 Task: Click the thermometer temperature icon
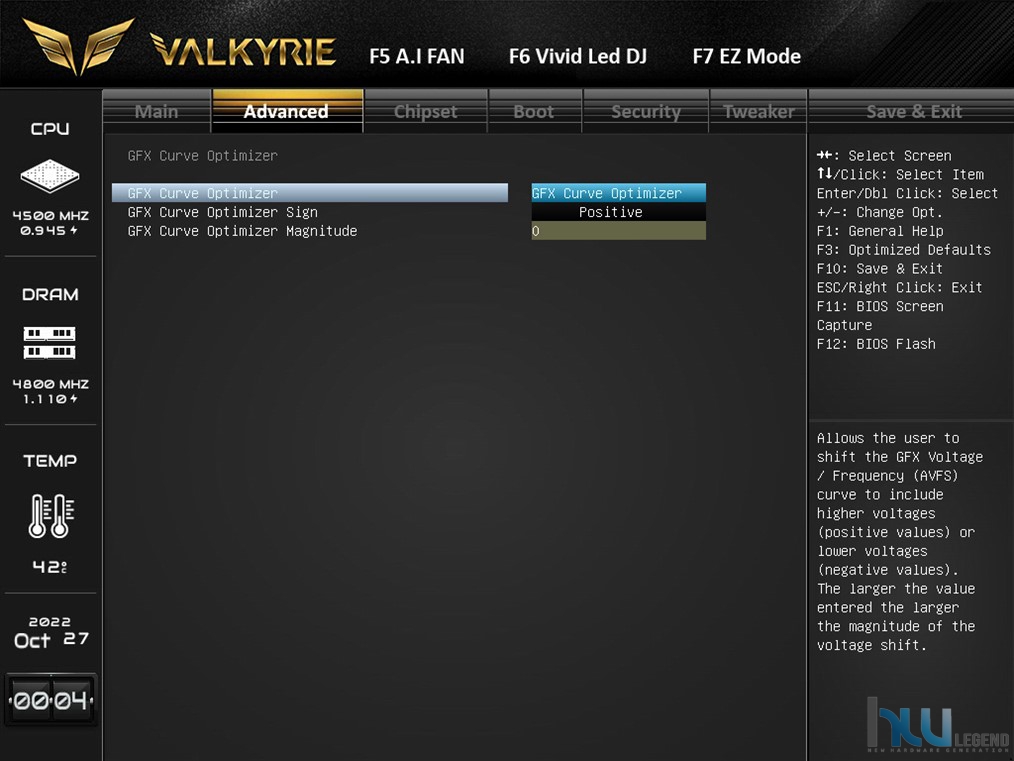click(51, 516)
